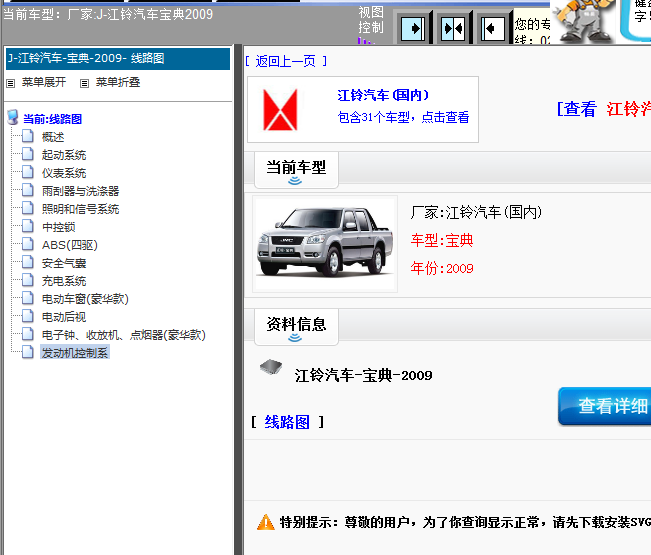651x555 pixels.
Task: Click 包含31个车型，点击查看 link
Action: coord(404,117)
